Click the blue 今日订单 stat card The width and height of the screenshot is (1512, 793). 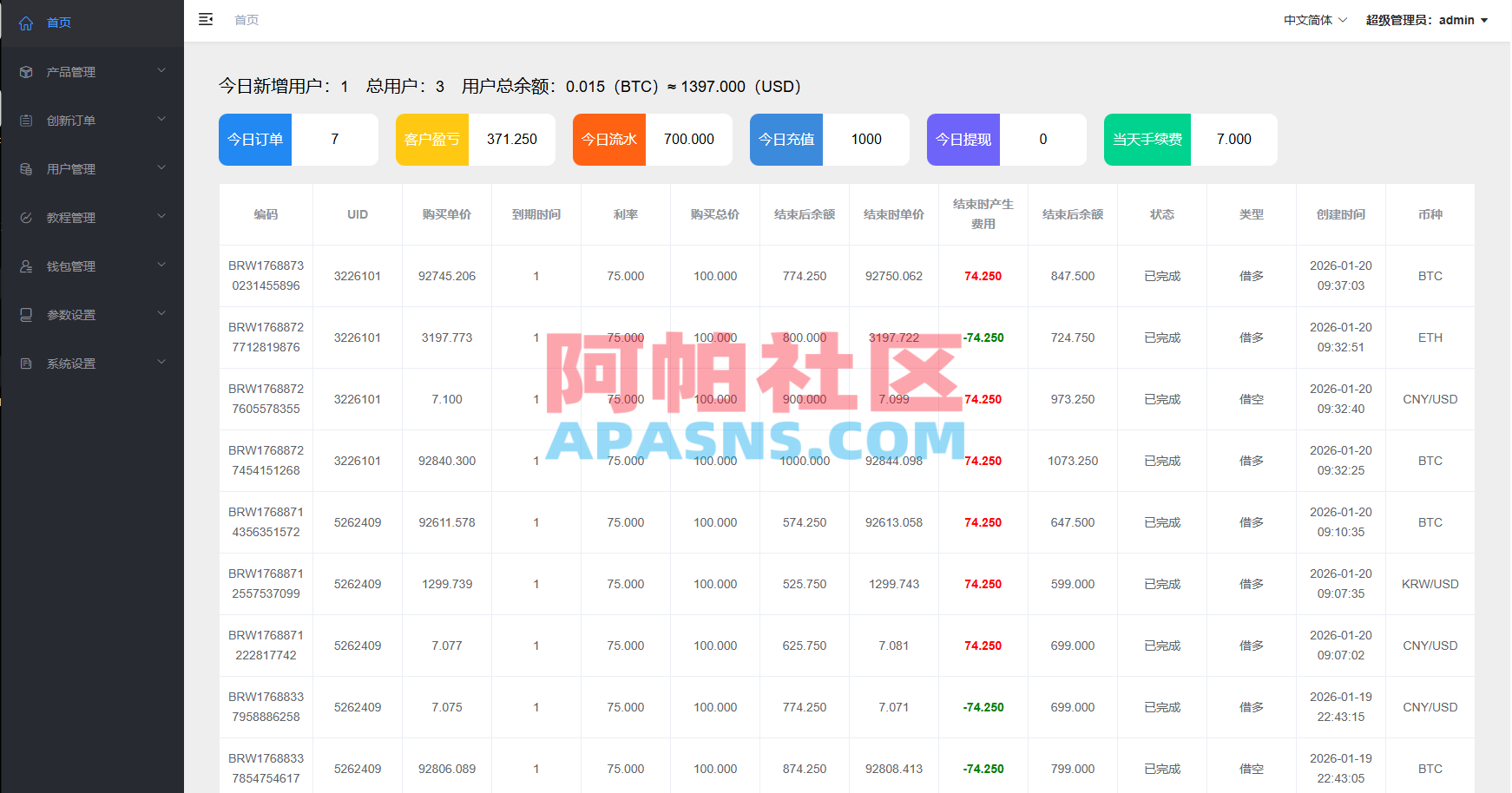pos(299,140)
